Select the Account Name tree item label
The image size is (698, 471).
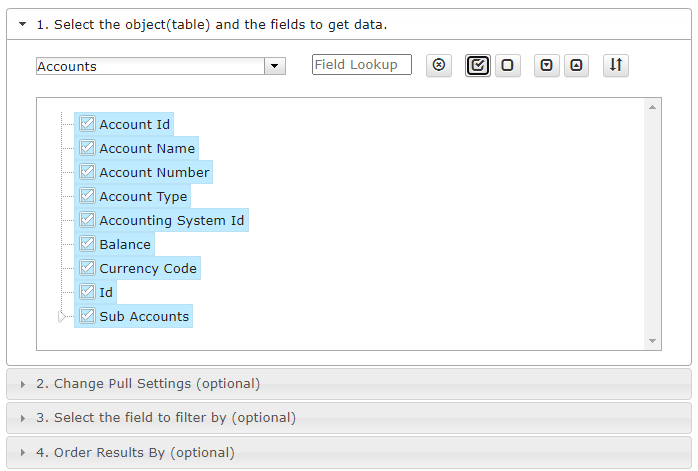tap(147, 148)
